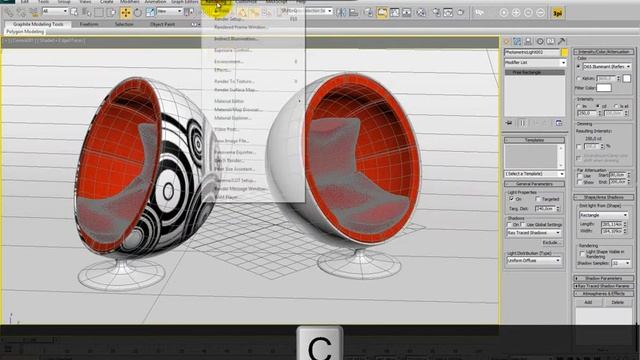Select the Select and Scale tool
The width and height of the screenshot is (640, 360).
point(150,13)
